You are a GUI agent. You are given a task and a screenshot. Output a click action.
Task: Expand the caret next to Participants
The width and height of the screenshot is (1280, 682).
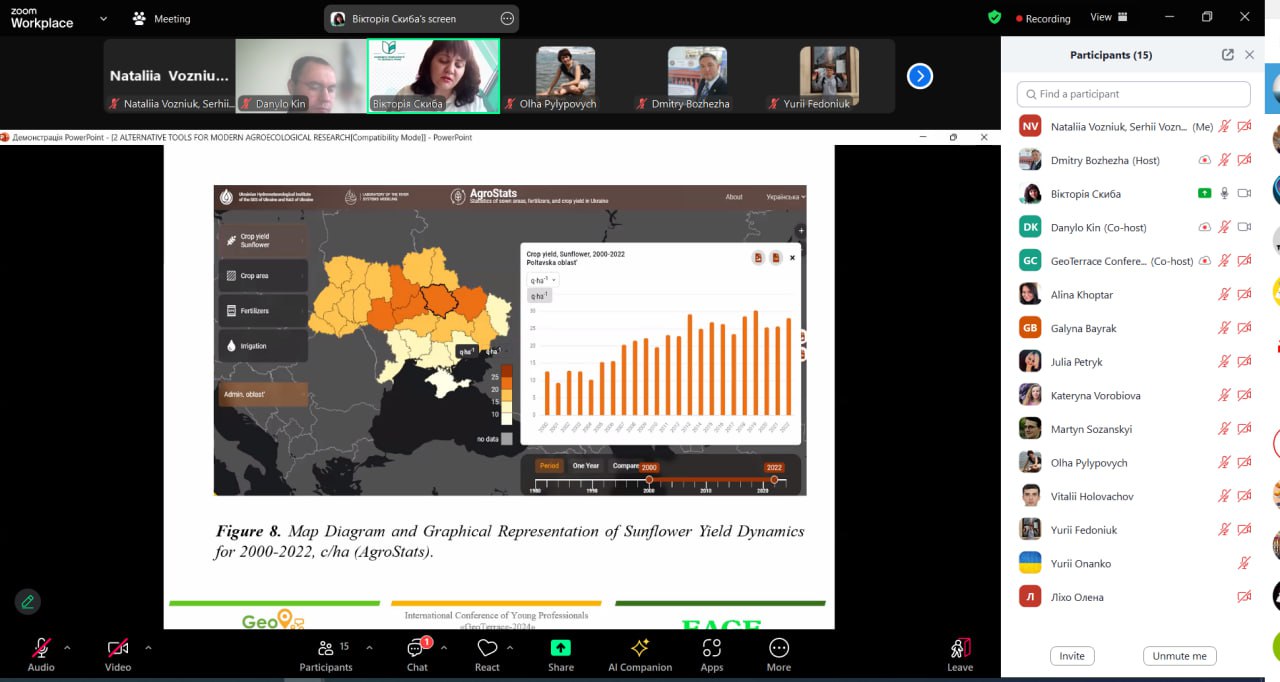(369, 647)
